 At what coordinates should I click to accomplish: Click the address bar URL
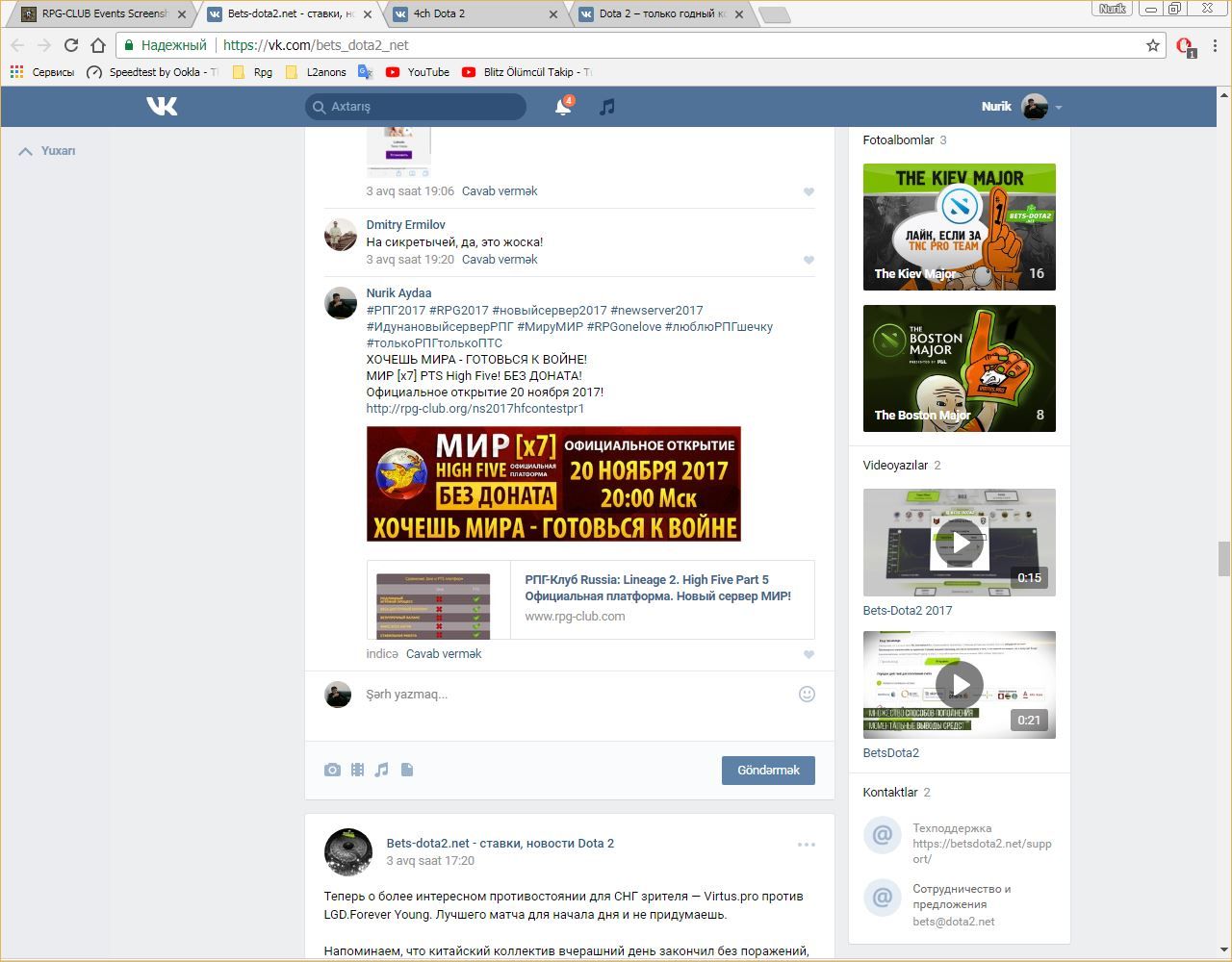click(x=316, y=45)
